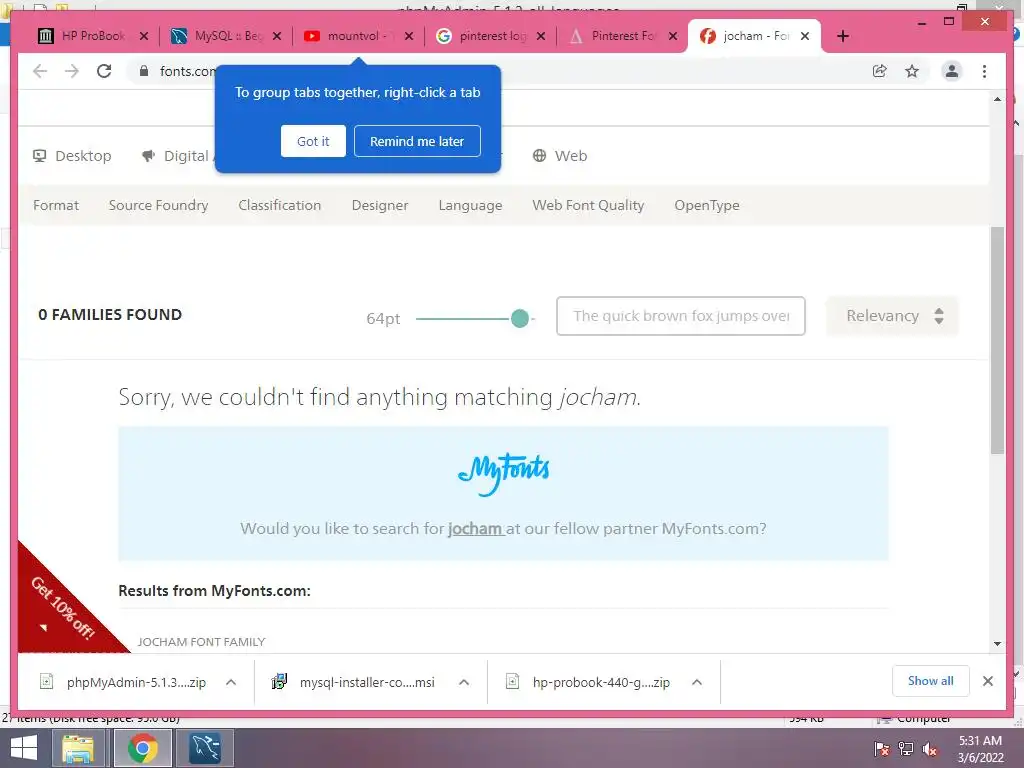Close the MySQL tab
The image size is (1024, 768).
coord(277,36)
